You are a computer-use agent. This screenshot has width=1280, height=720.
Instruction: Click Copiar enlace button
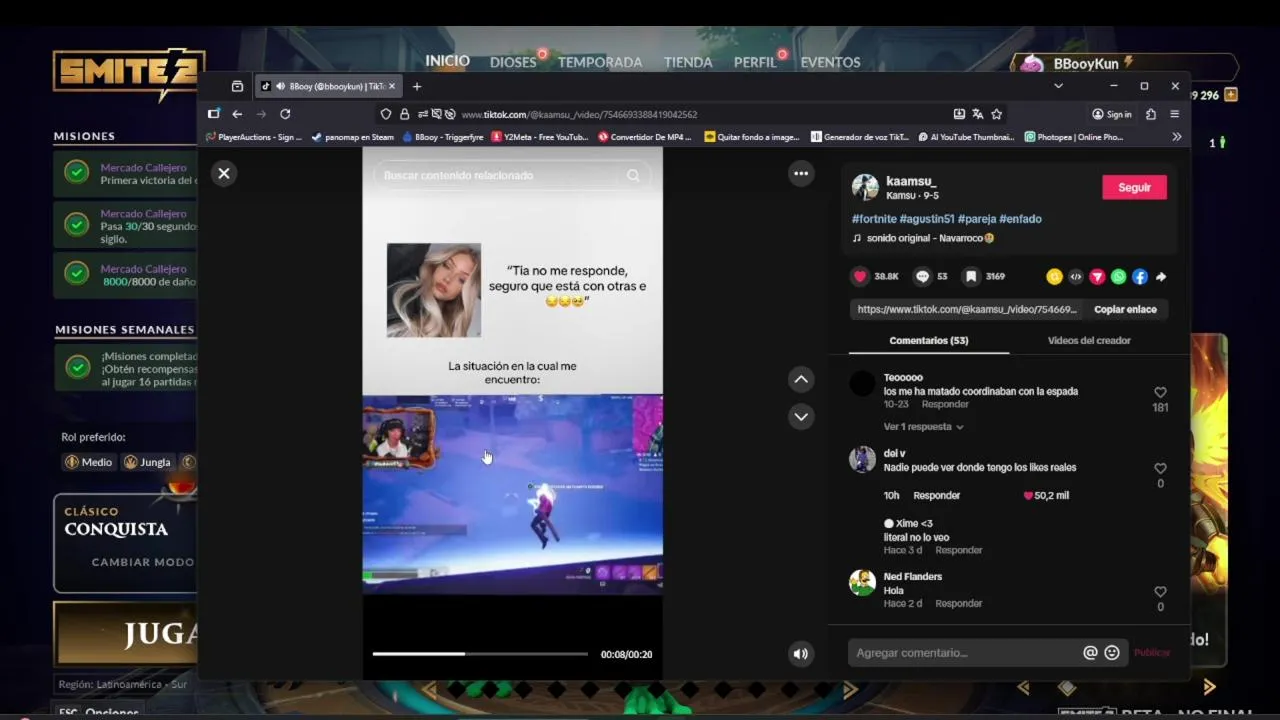point(1125,310)
